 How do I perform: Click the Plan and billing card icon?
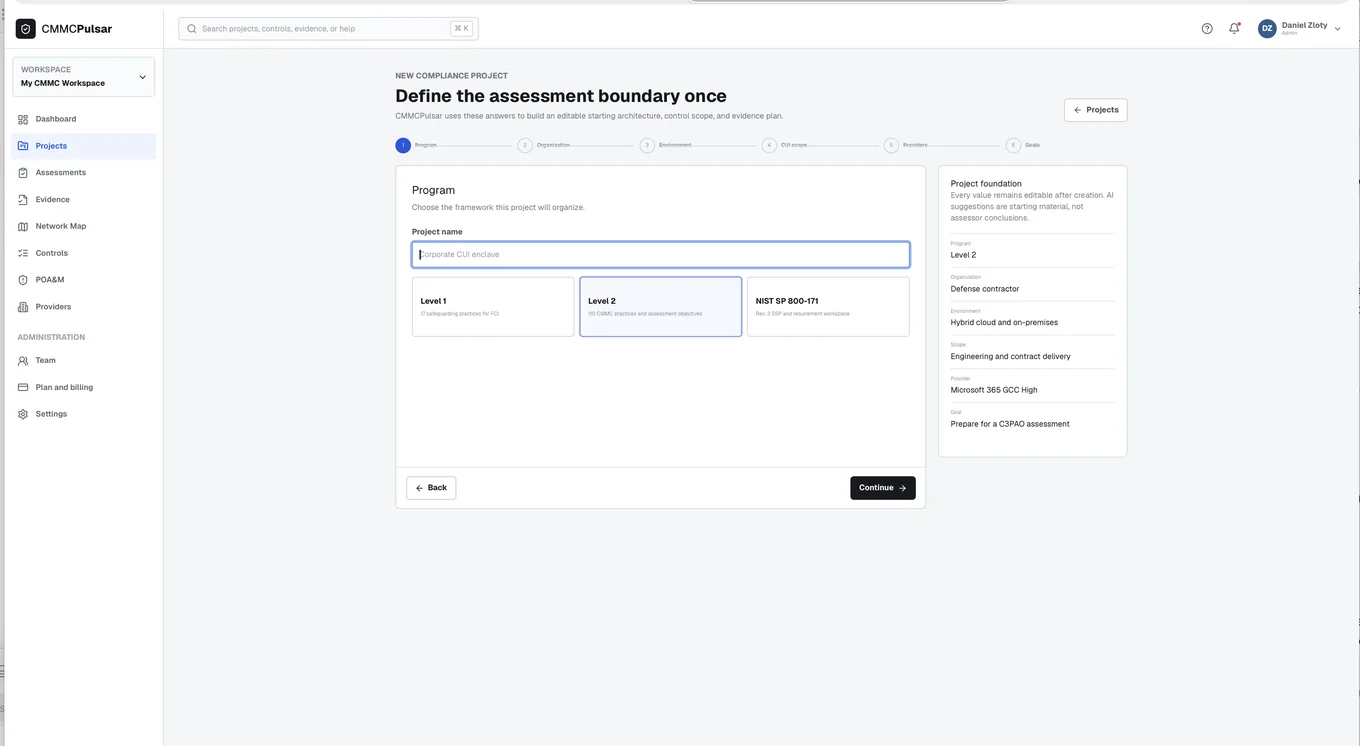(23, 387)
